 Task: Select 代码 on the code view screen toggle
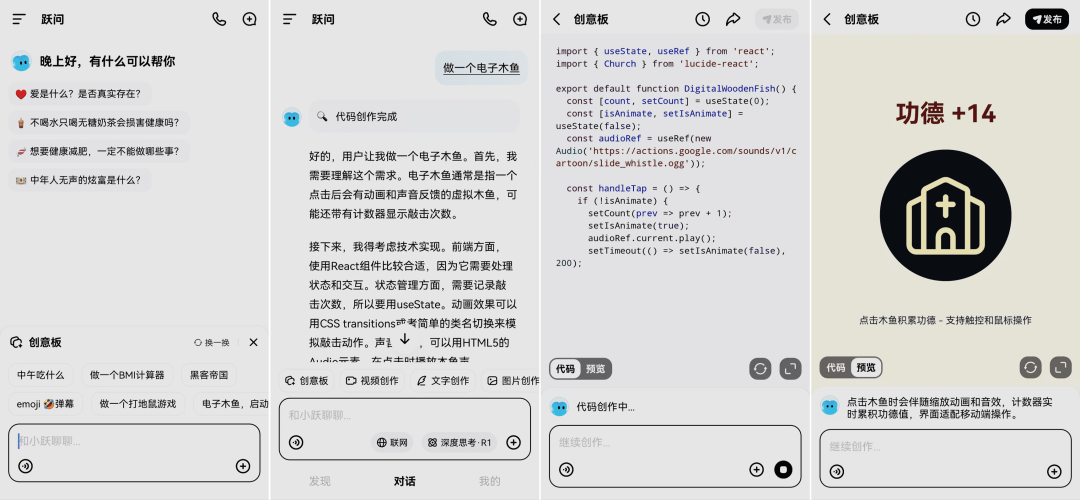(x=565, y=368)
